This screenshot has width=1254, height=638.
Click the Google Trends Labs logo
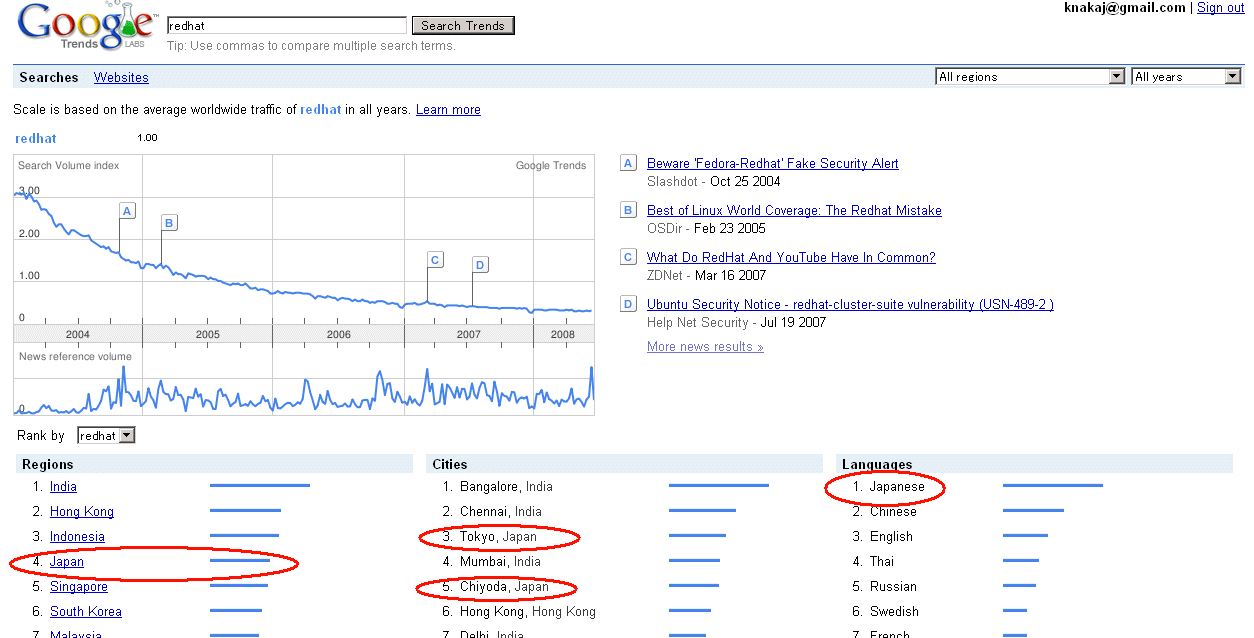click(88, 27)
